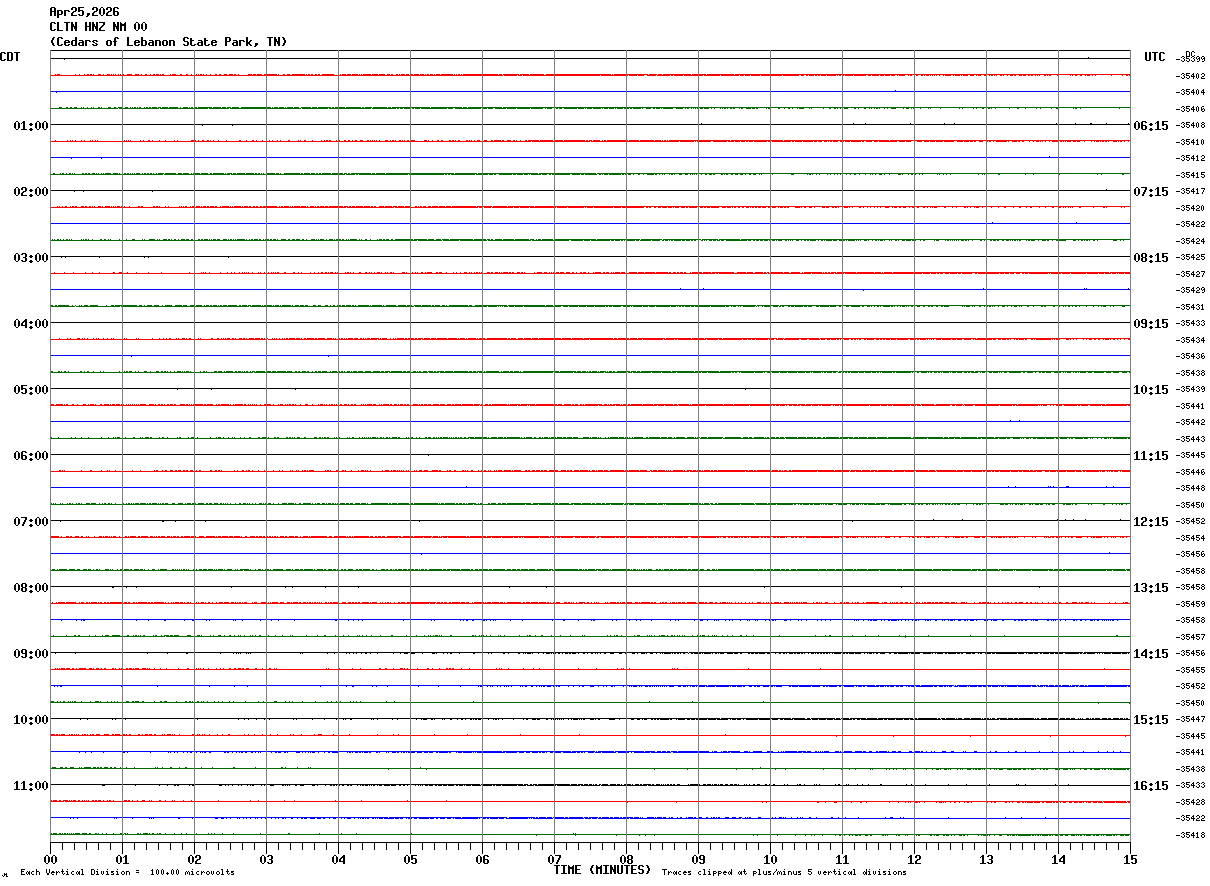Click minute 11 on the time axis
The height and width of the screenshot is (886, 1210).
point(842,859)
